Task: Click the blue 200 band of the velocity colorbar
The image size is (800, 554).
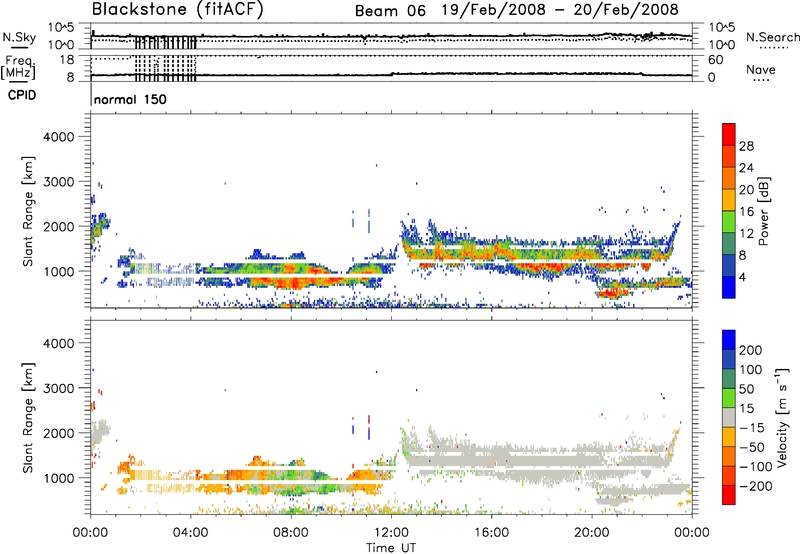Action: pyautogui.click(x=729, y=340)
